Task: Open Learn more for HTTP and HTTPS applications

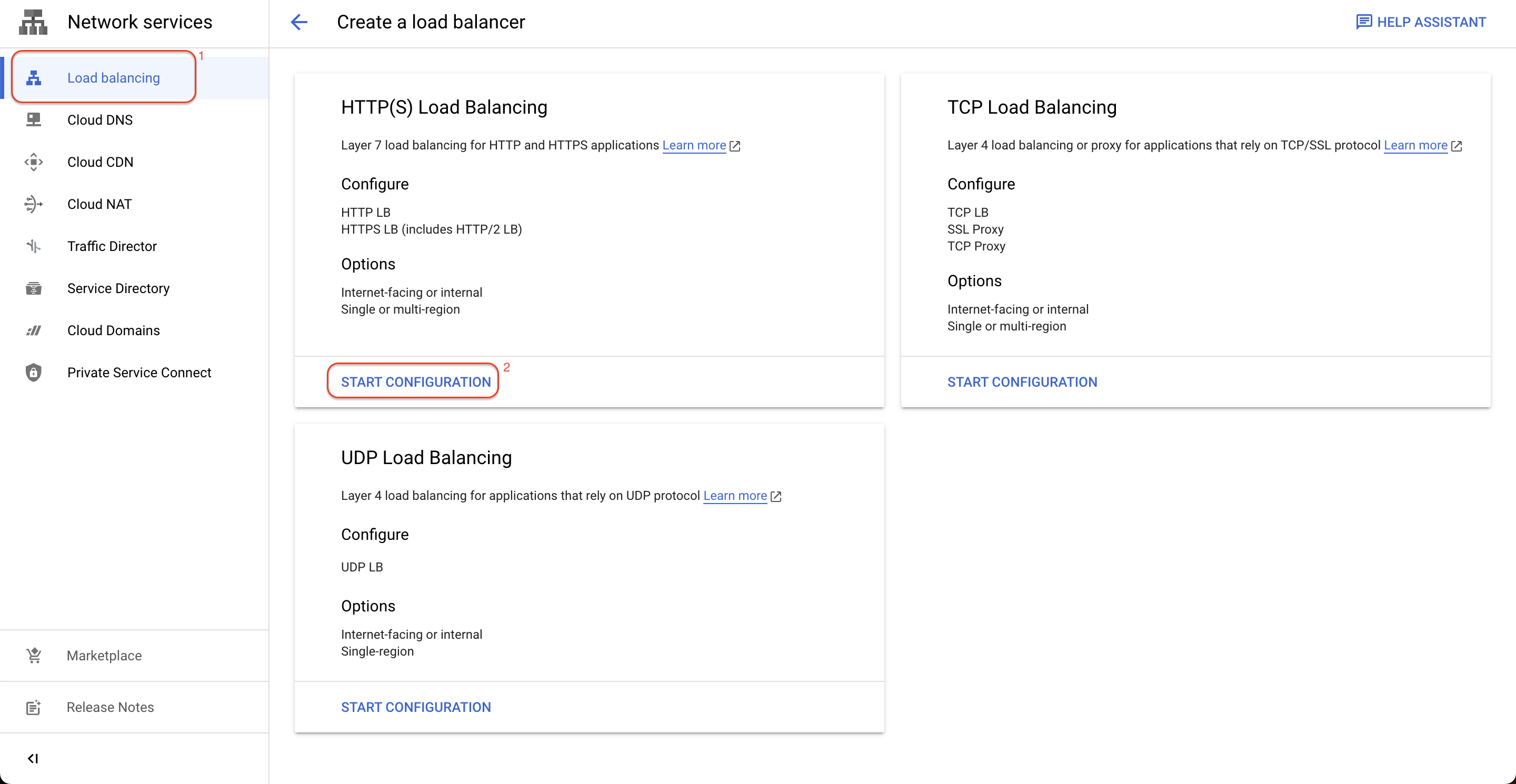Action: 694,145
